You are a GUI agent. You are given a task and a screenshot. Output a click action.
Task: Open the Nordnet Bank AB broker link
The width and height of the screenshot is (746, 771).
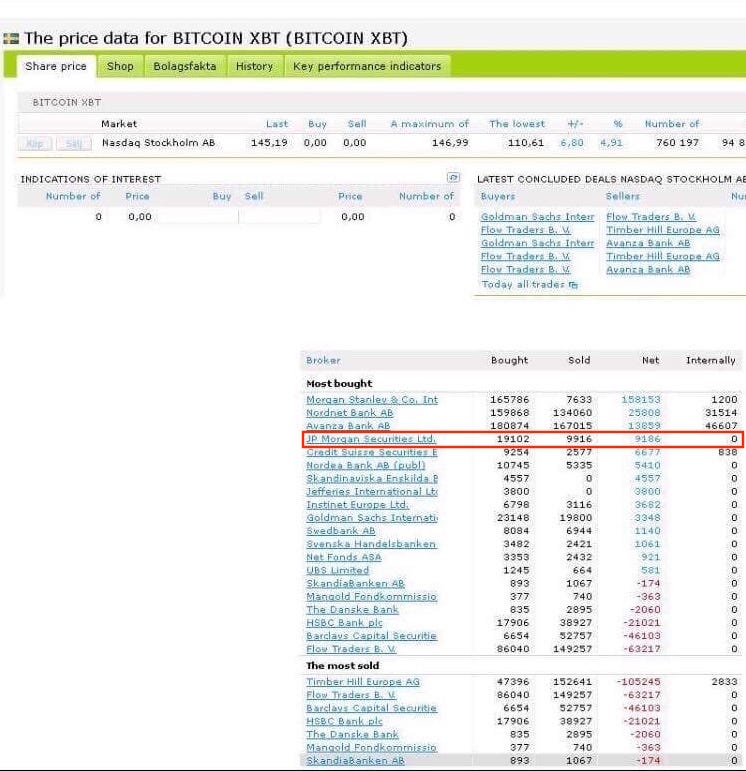pos(350,413)
